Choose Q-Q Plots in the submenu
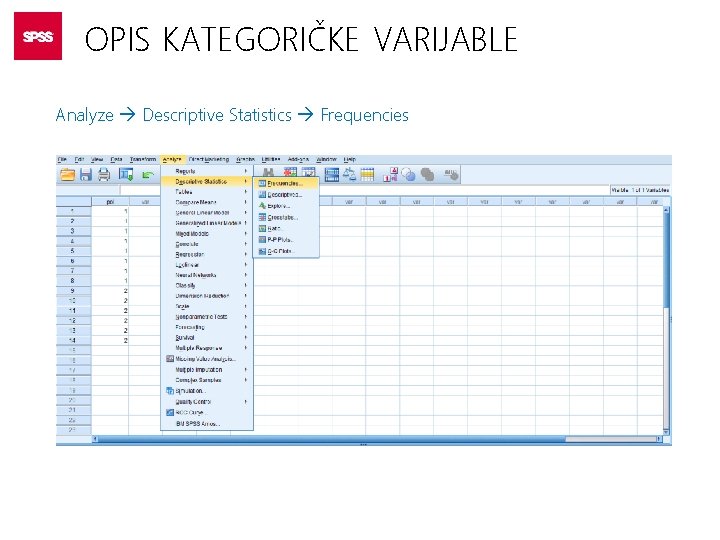The image size is (720, 540). click(287, 251)
